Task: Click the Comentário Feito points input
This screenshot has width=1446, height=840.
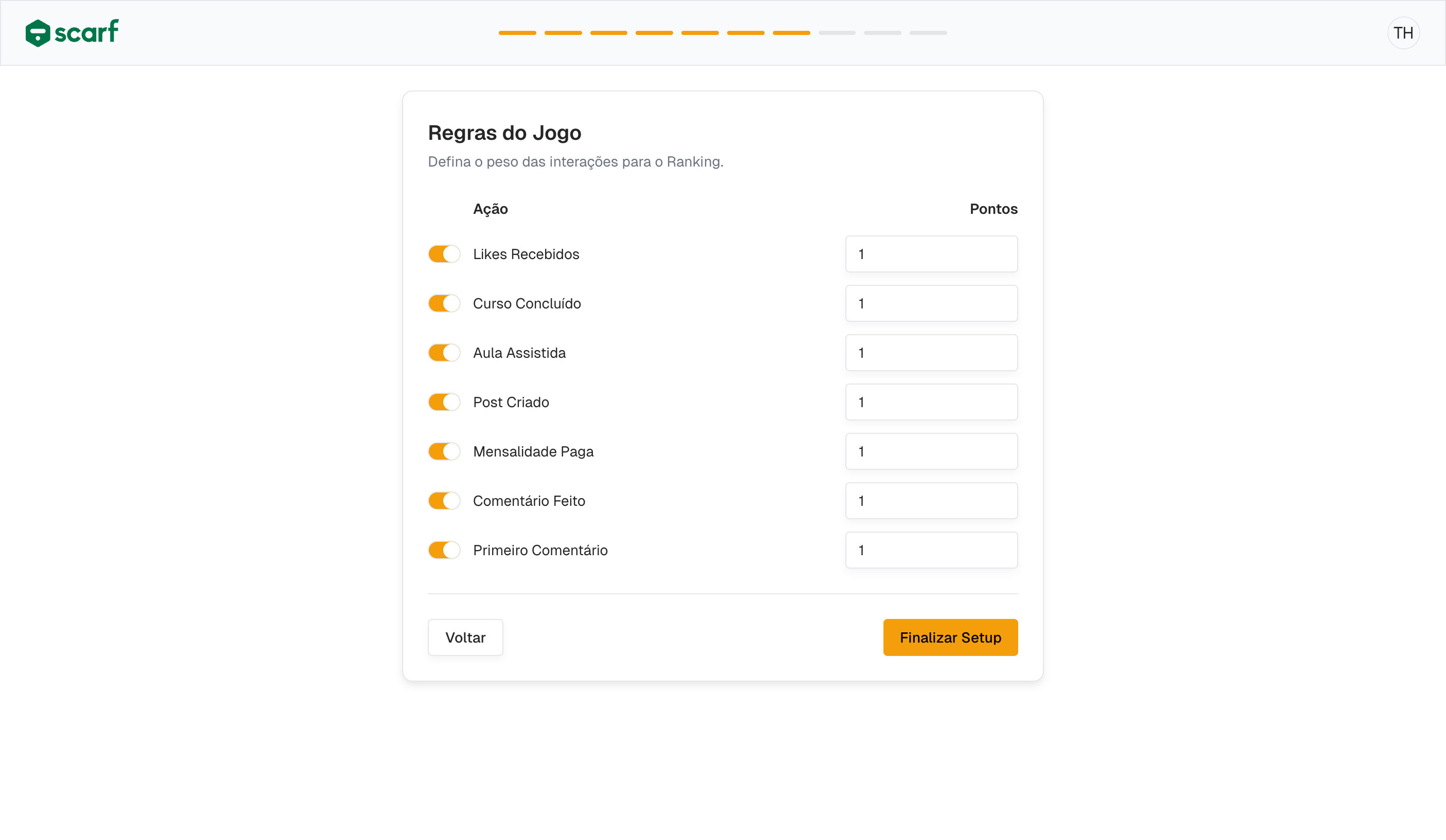Action: pyautogui.click(x=931, y=501)
